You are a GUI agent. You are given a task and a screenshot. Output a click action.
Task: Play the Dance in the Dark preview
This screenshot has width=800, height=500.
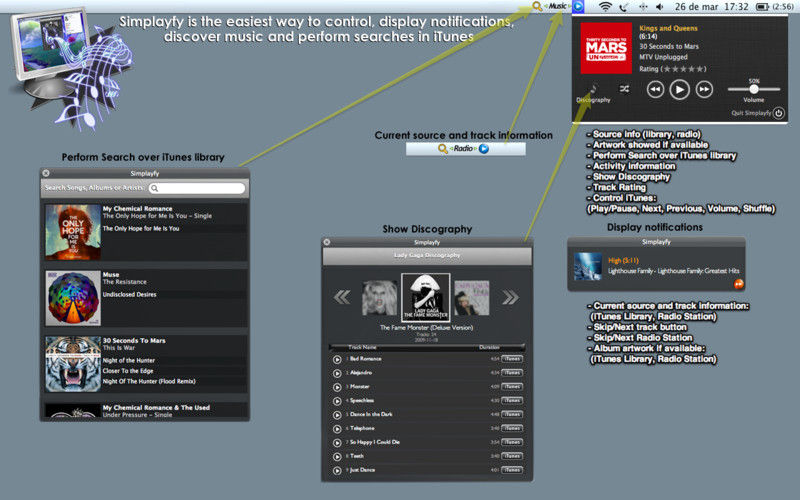pos(337,415)
